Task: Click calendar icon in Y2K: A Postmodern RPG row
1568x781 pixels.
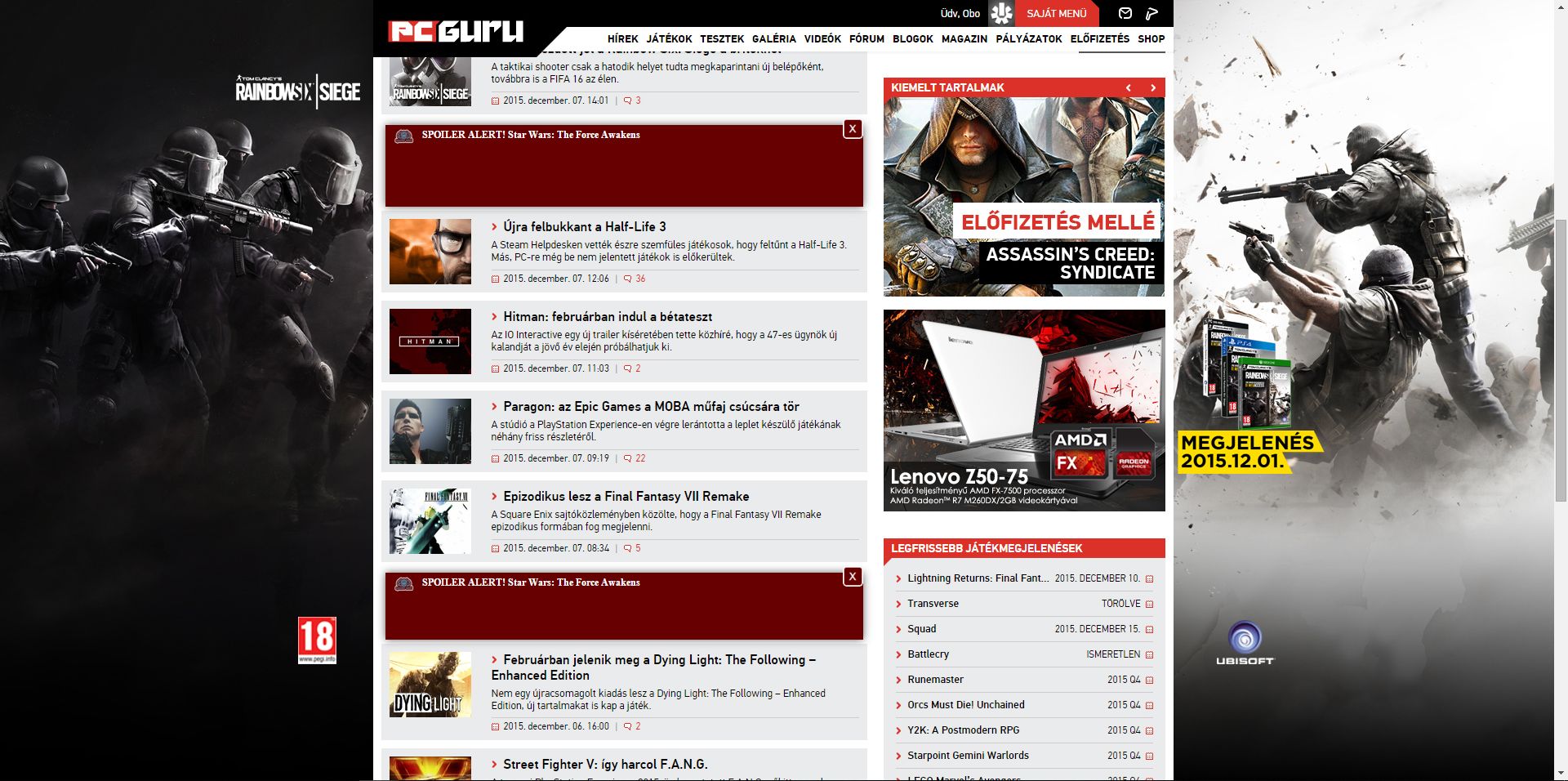Action: (1149, 731)
